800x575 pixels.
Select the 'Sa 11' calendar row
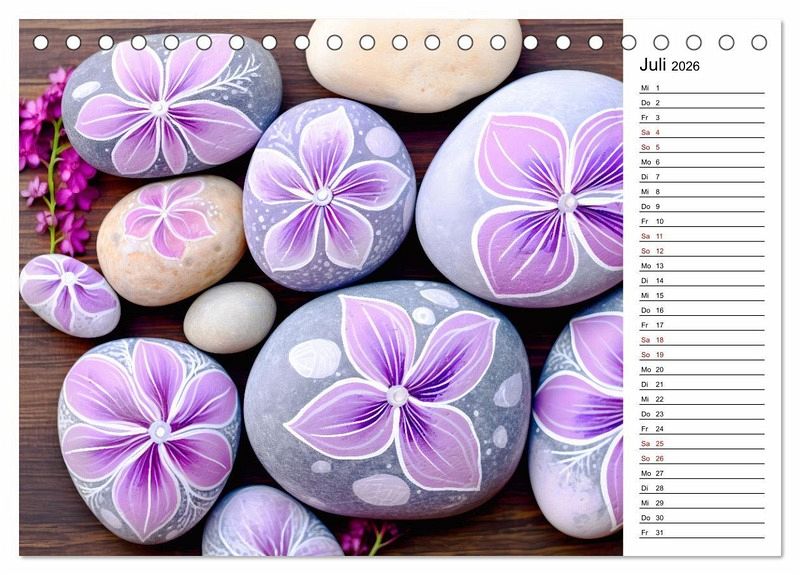click(x=702, y=236)
